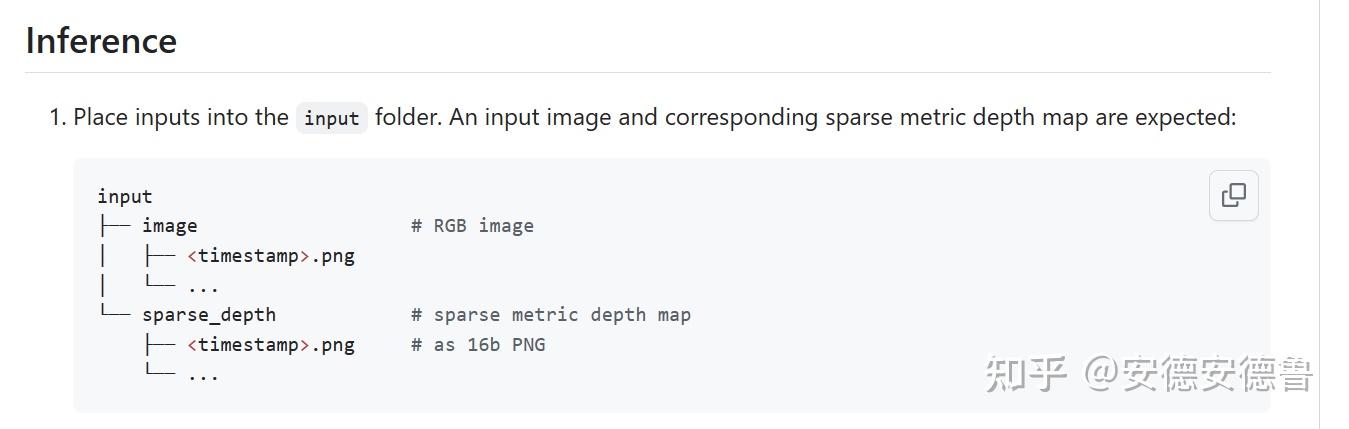Click 'Place inputs into the' sentence start

click(180, 118)
